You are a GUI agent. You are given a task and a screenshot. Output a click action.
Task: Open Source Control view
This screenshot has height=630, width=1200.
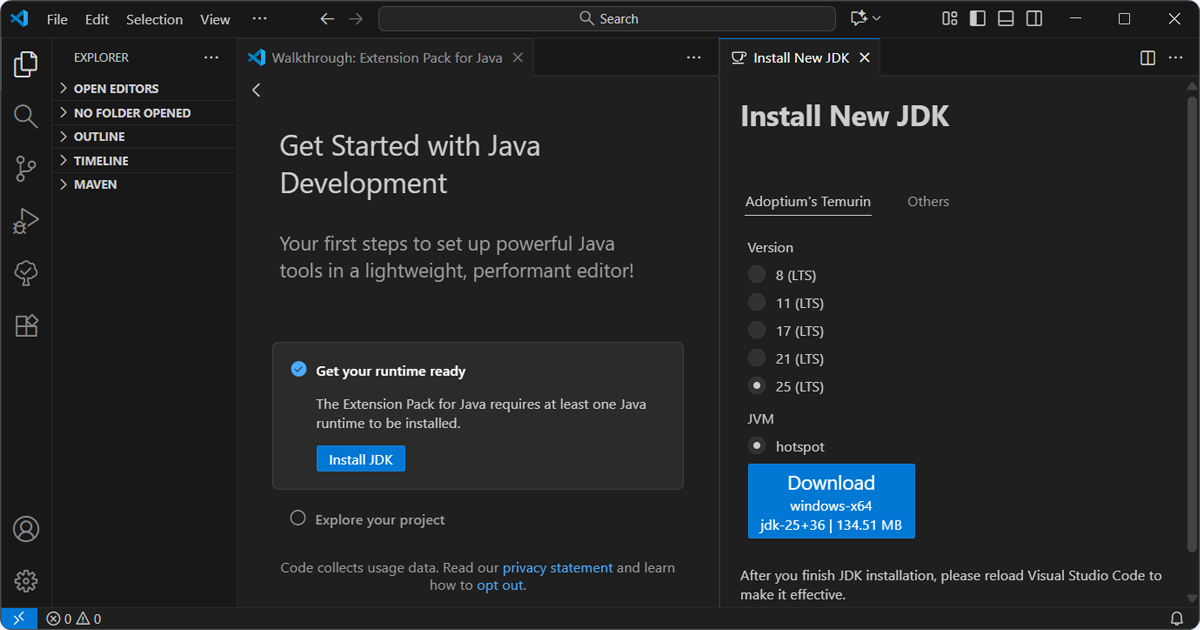pyautogui.click(x=26, y=169)
